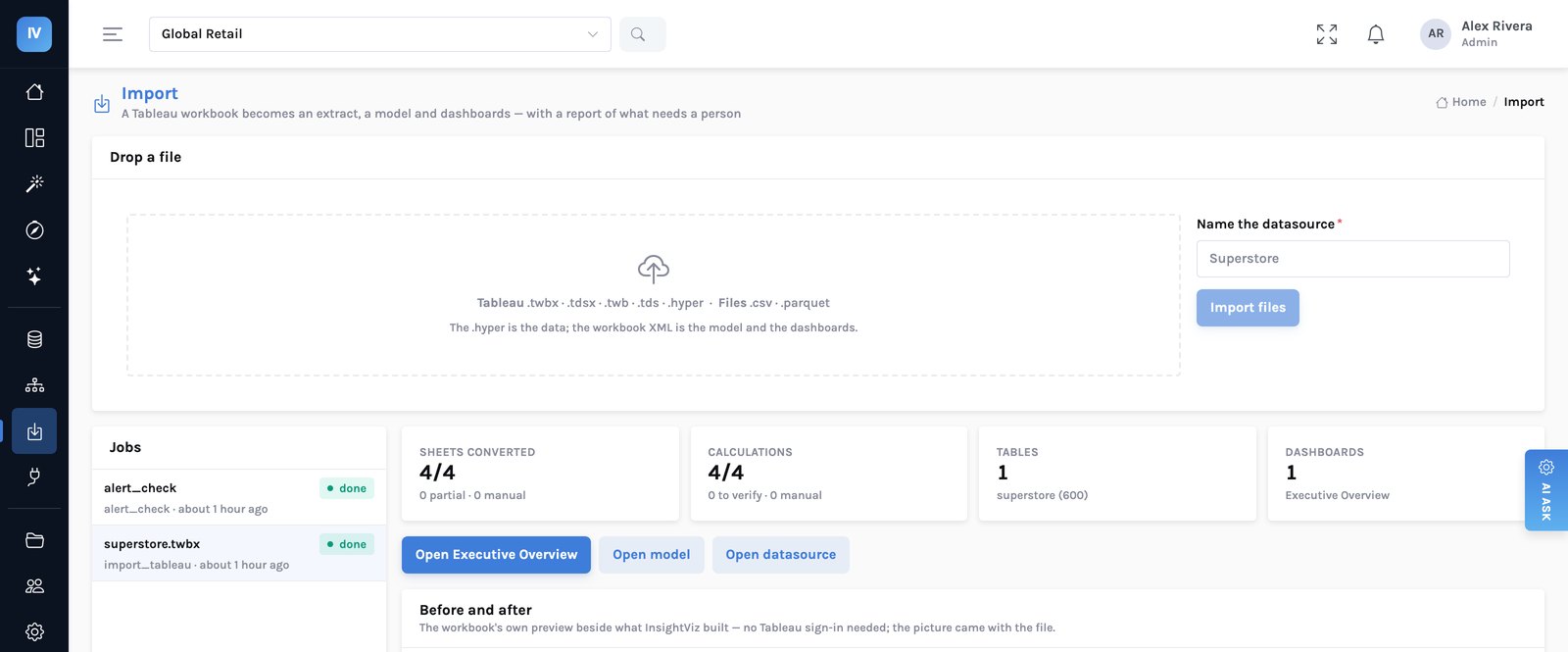Click the cloud upload icon
The height and width of the screenshot is (652, 1568).
(654, 269)
